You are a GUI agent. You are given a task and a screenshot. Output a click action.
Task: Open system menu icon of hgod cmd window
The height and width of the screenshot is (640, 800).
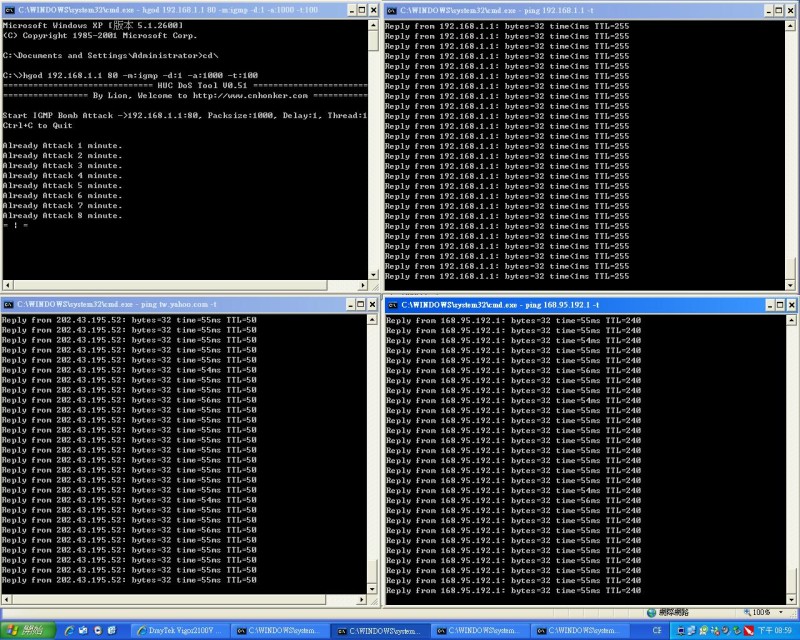click(9, 10)
